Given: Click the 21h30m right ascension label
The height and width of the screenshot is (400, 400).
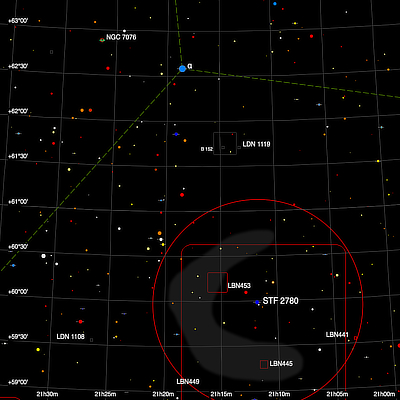Looking at the screenshot, I should coord(47,394).
